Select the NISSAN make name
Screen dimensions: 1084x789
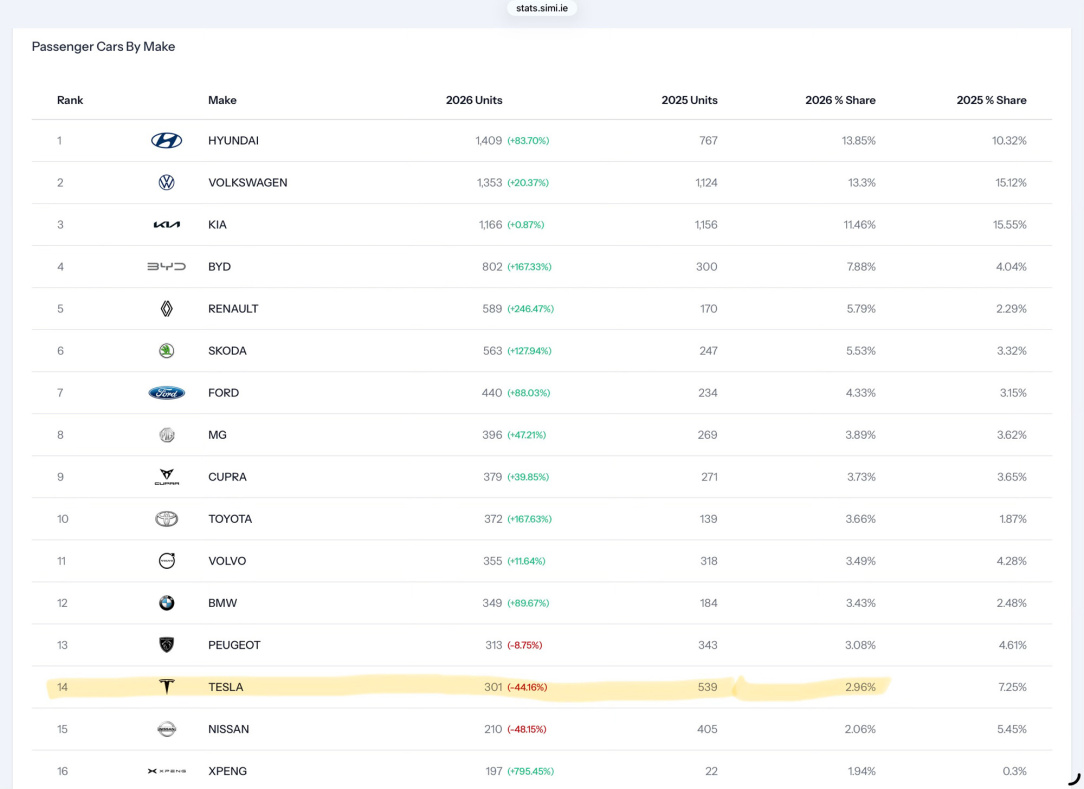pyautogui.click(x=228, y=729)
